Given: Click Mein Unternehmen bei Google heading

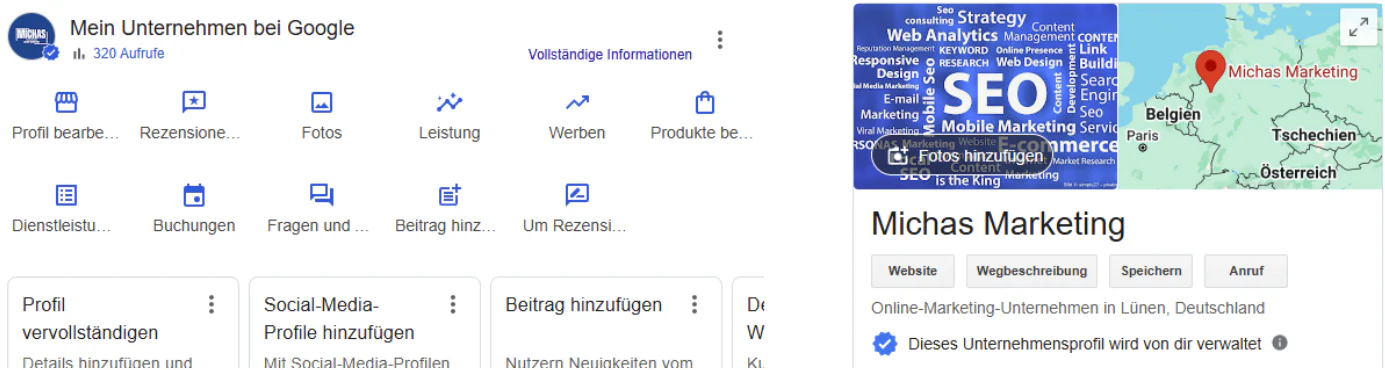Looking at the screenshot, I should (212, 28).
